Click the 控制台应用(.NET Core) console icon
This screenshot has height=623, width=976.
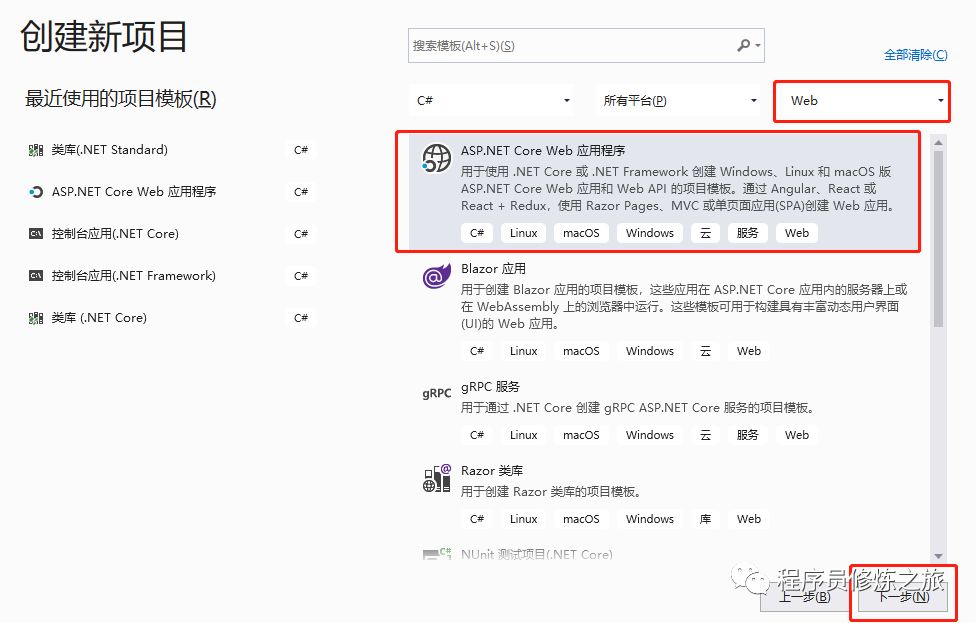coord(36,234)
